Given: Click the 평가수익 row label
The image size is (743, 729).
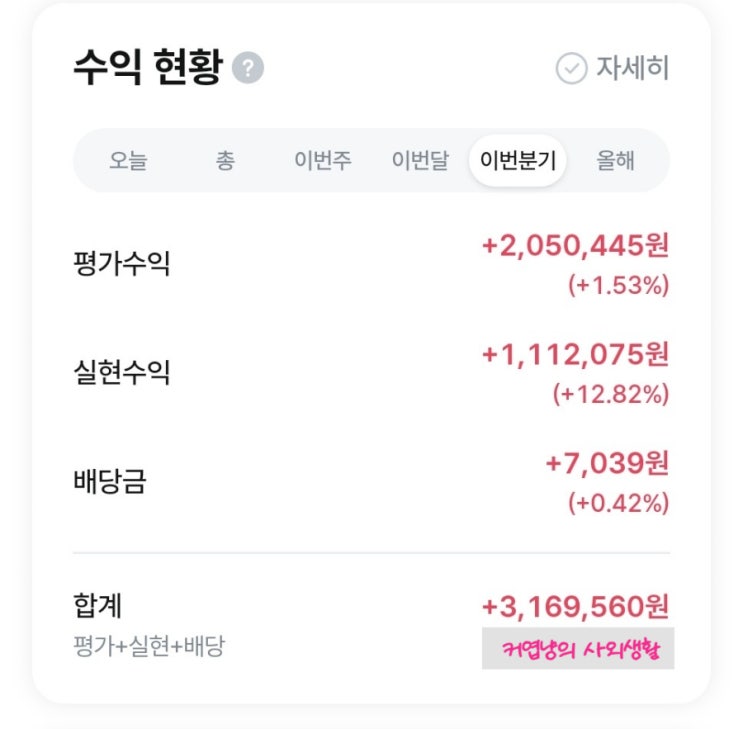Looking at the screenshot, I should click(122, 265).
